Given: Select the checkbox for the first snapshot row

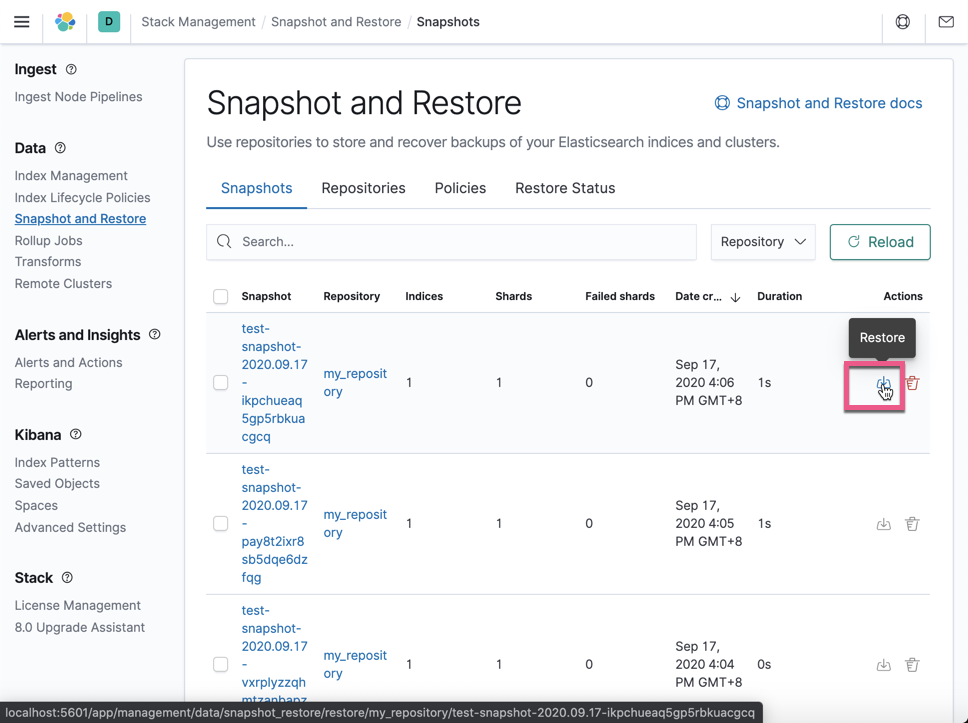Looking at the screenshot, I should coord(220,383).
